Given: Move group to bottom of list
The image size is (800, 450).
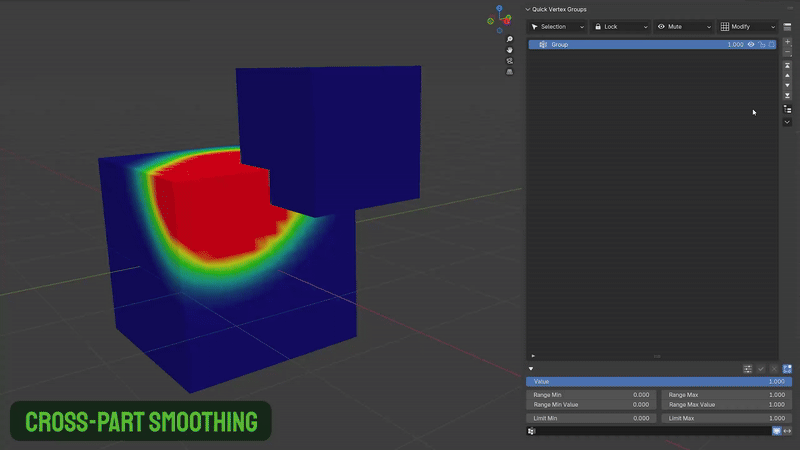Looking at the screenshot, I should [x=787, y=95].
